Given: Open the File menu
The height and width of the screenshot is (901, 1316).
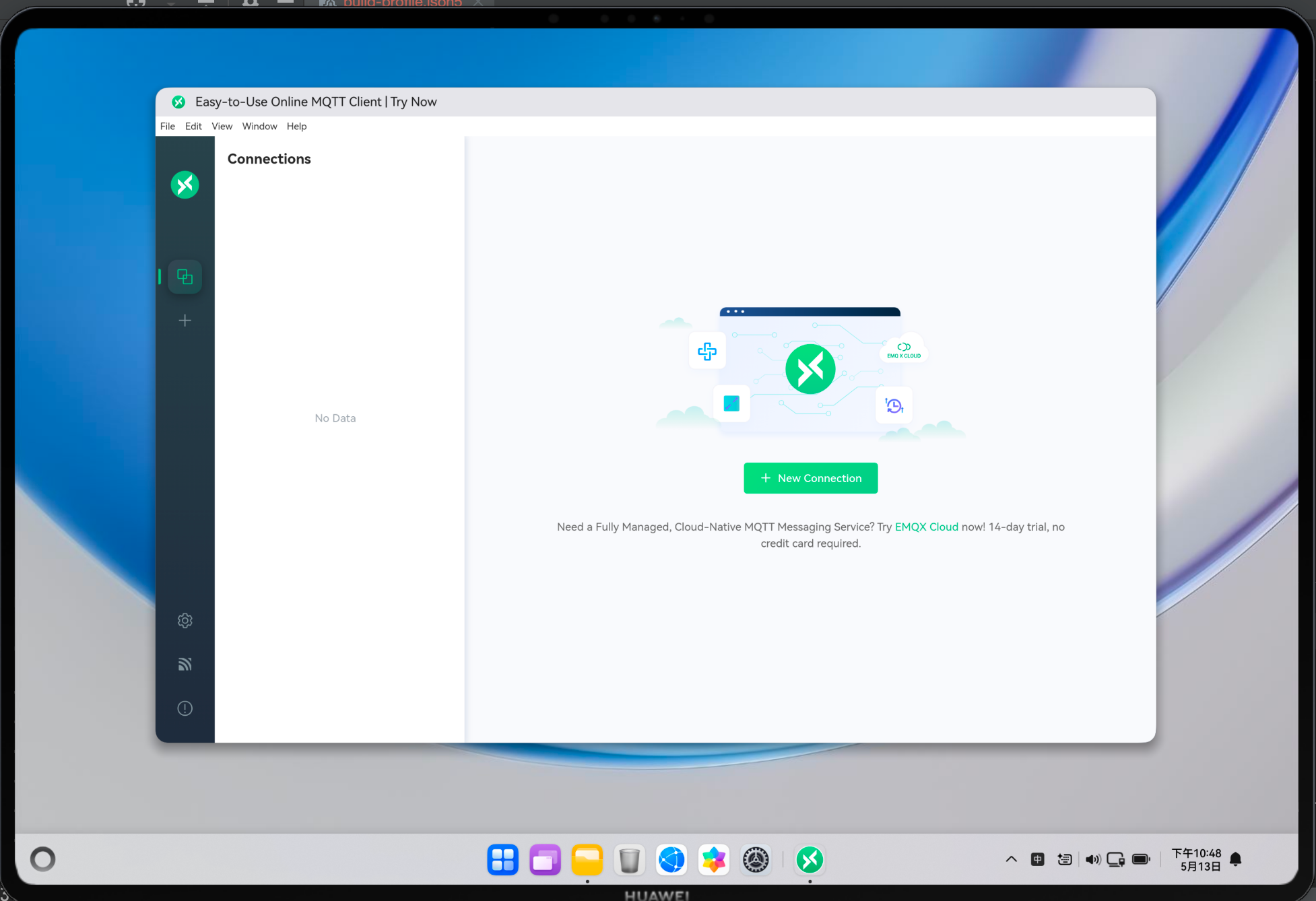Looking at the screenshot, I should (168, 126).
